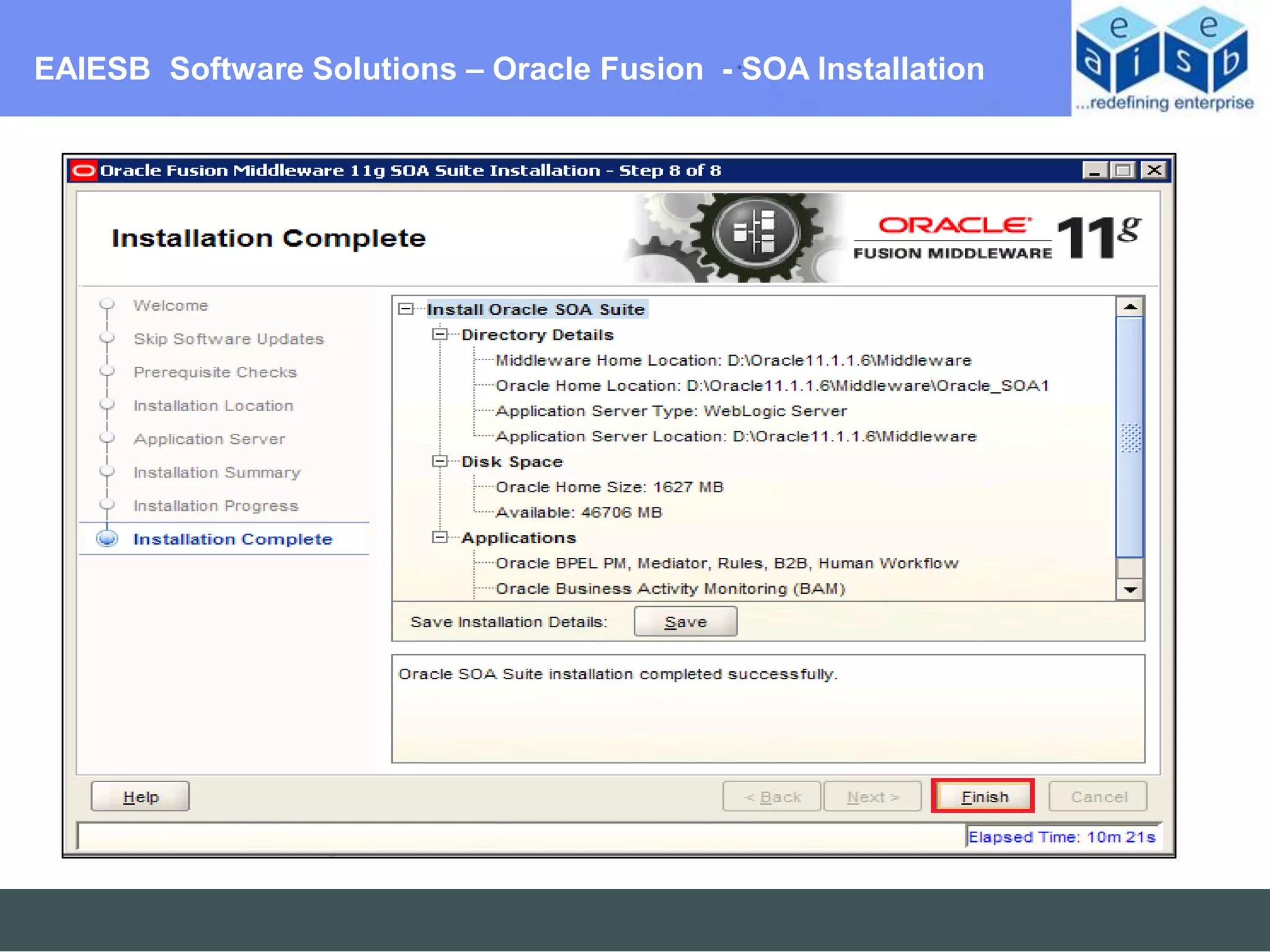This screenshot has height=952, width=1270.
Task: Click the scroll up arrow of tree panel
Action: click(x=1130, y=307)
